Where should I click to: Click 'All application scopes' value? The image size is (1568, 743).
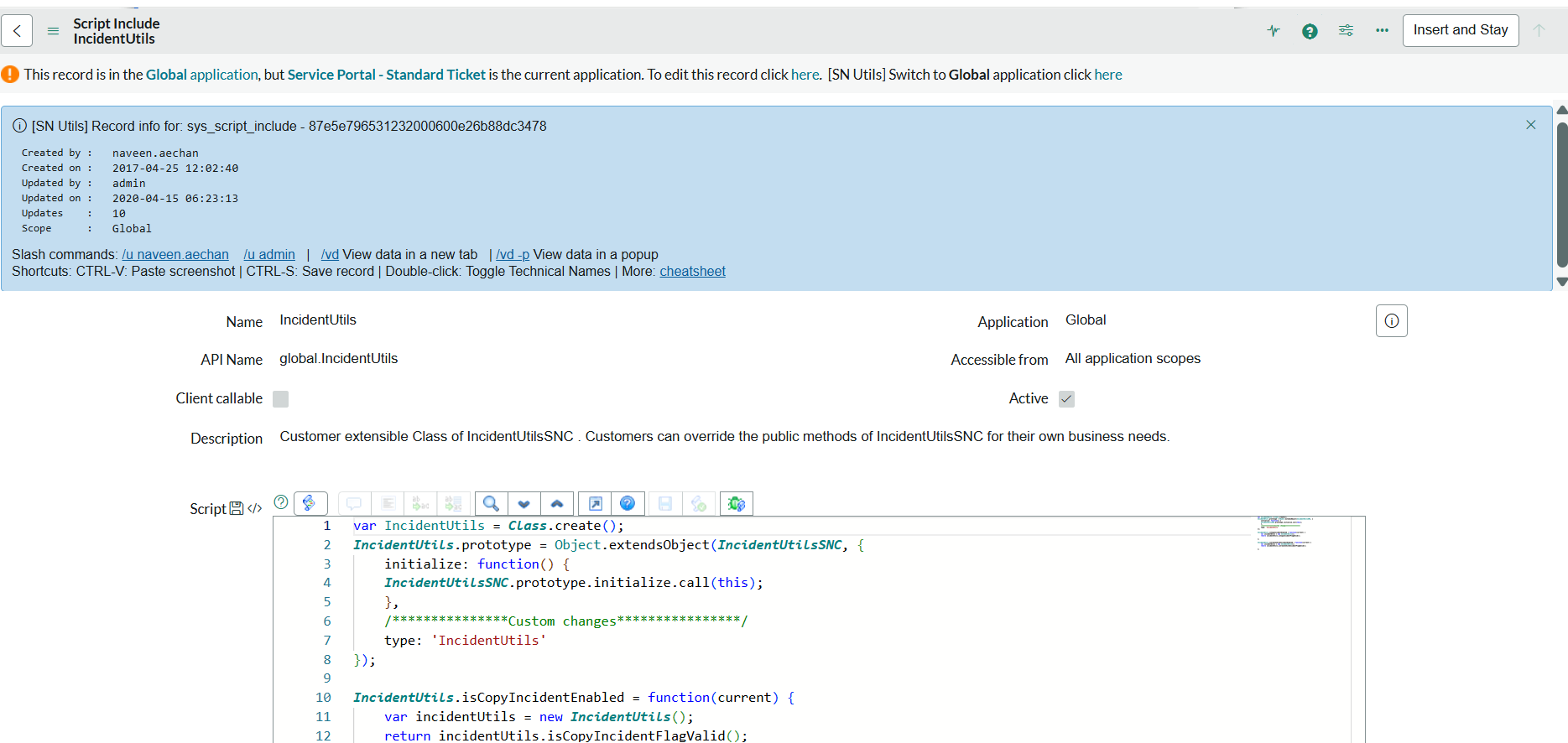coord(1133,359)
